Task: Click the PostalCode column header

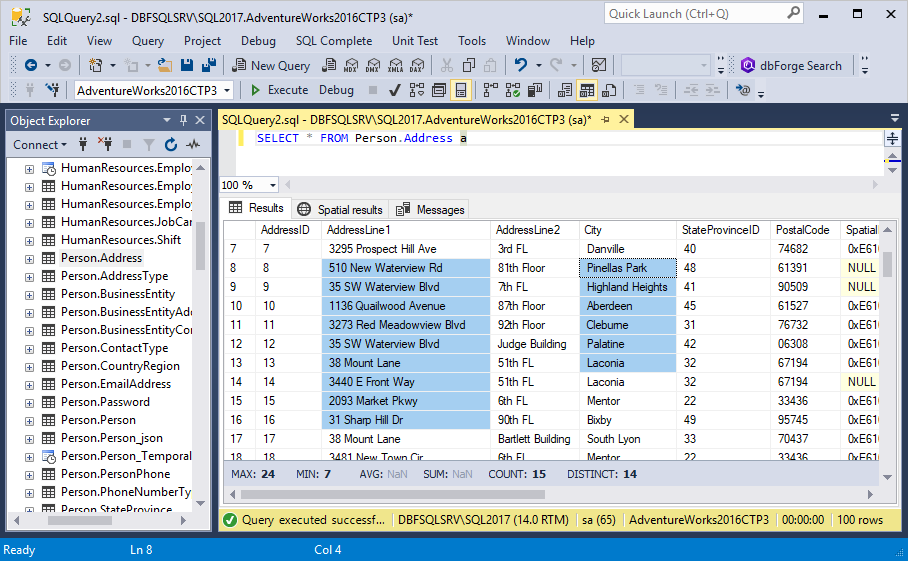Action: pos(806,230)
